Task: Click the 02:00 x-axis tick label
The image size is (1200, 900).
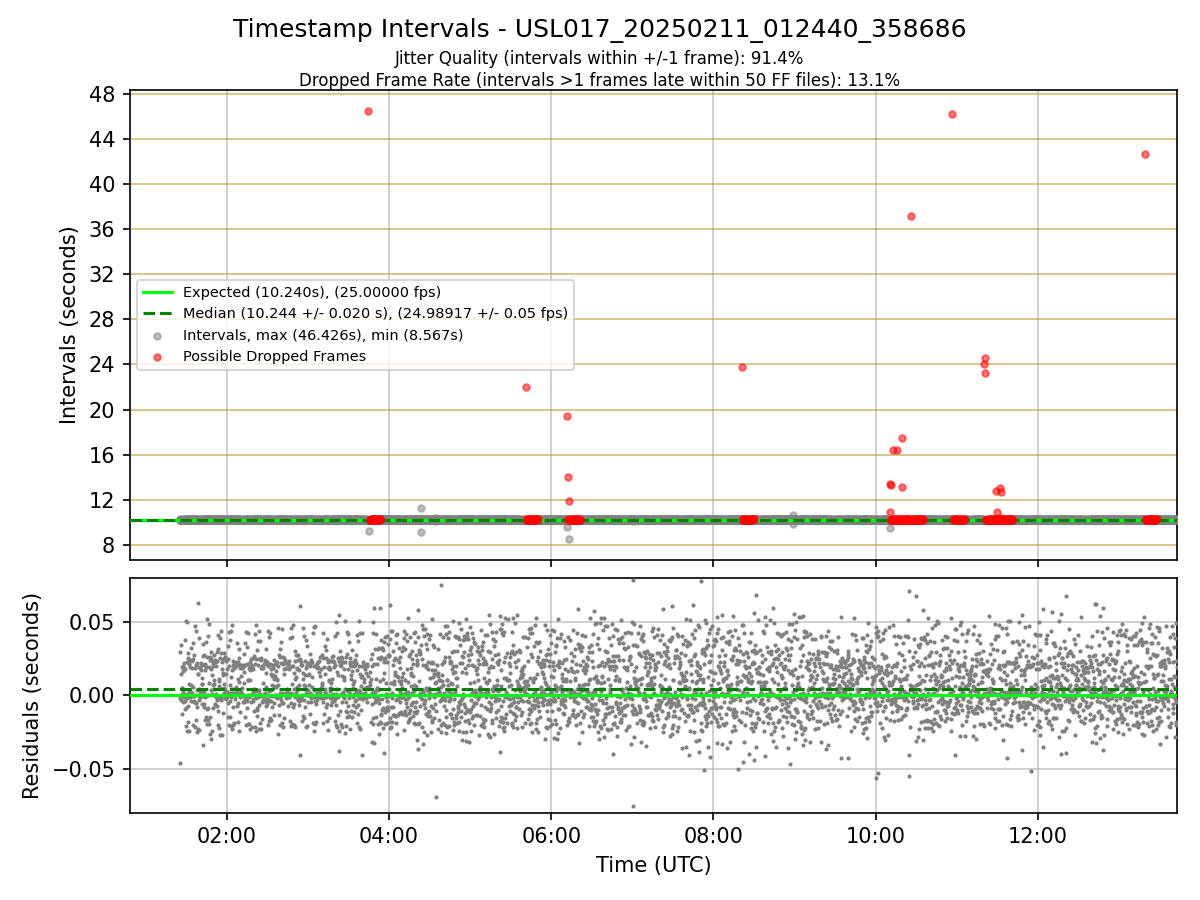Action: click(227, 836)
